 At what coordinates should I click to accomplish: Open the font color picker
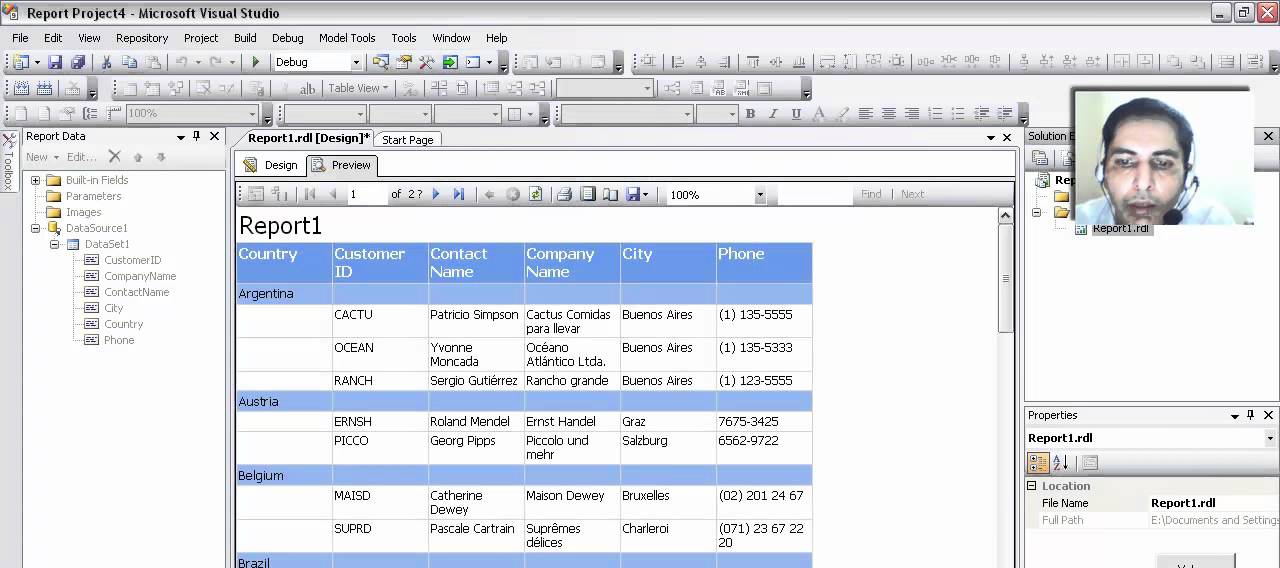click(820, 114)
